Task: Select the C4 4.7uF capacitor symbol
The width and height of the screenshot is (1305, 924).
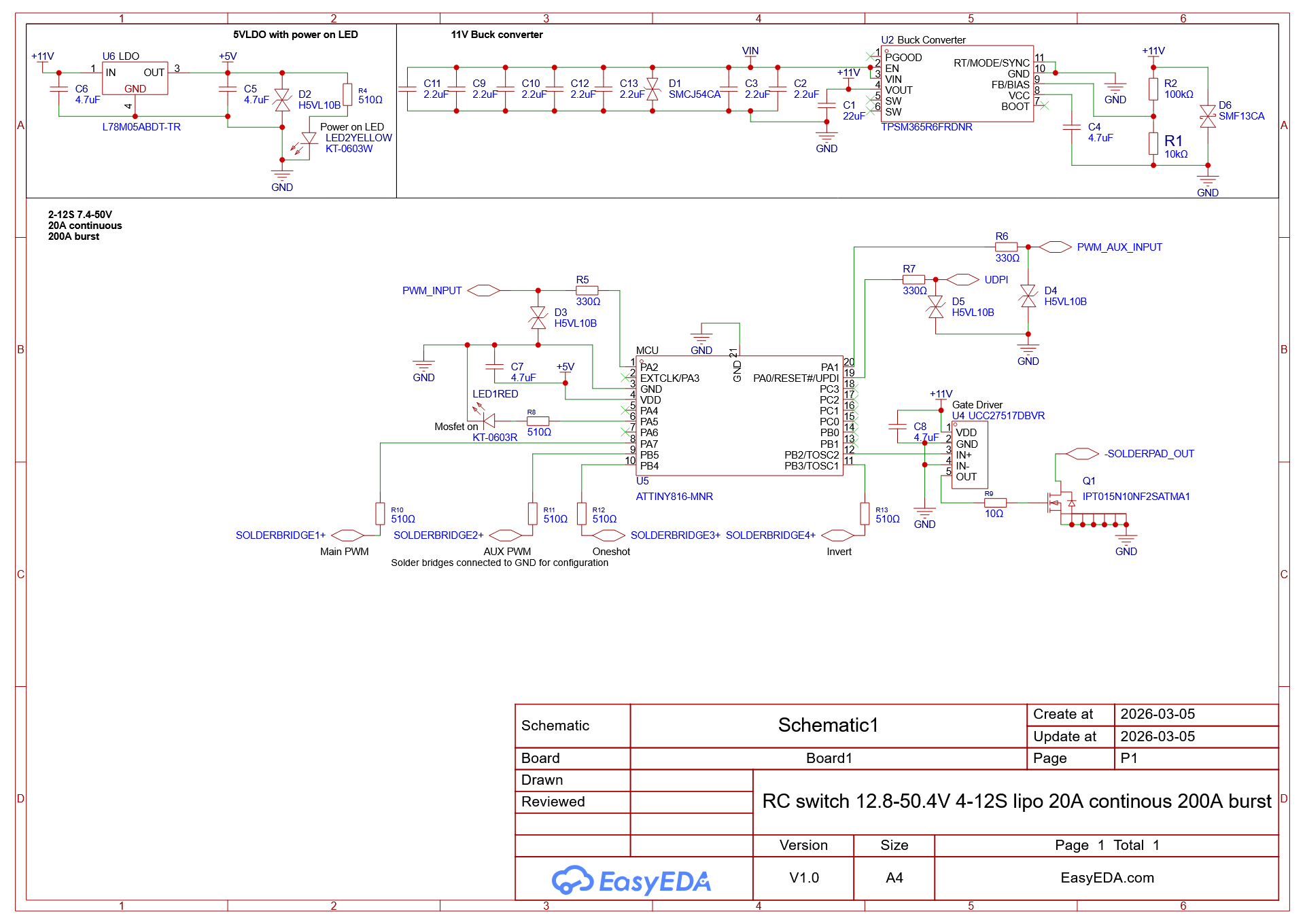Action: tap(1071, 127)
